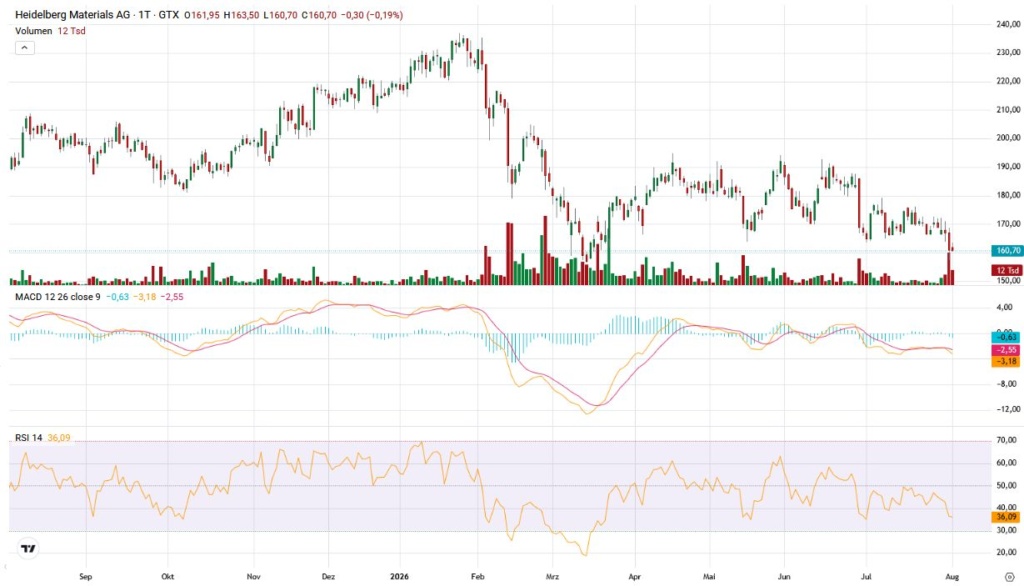Click the 70,00 RSI axis label
This screenshot has width=1024, height=586.
coord(1006,440)
